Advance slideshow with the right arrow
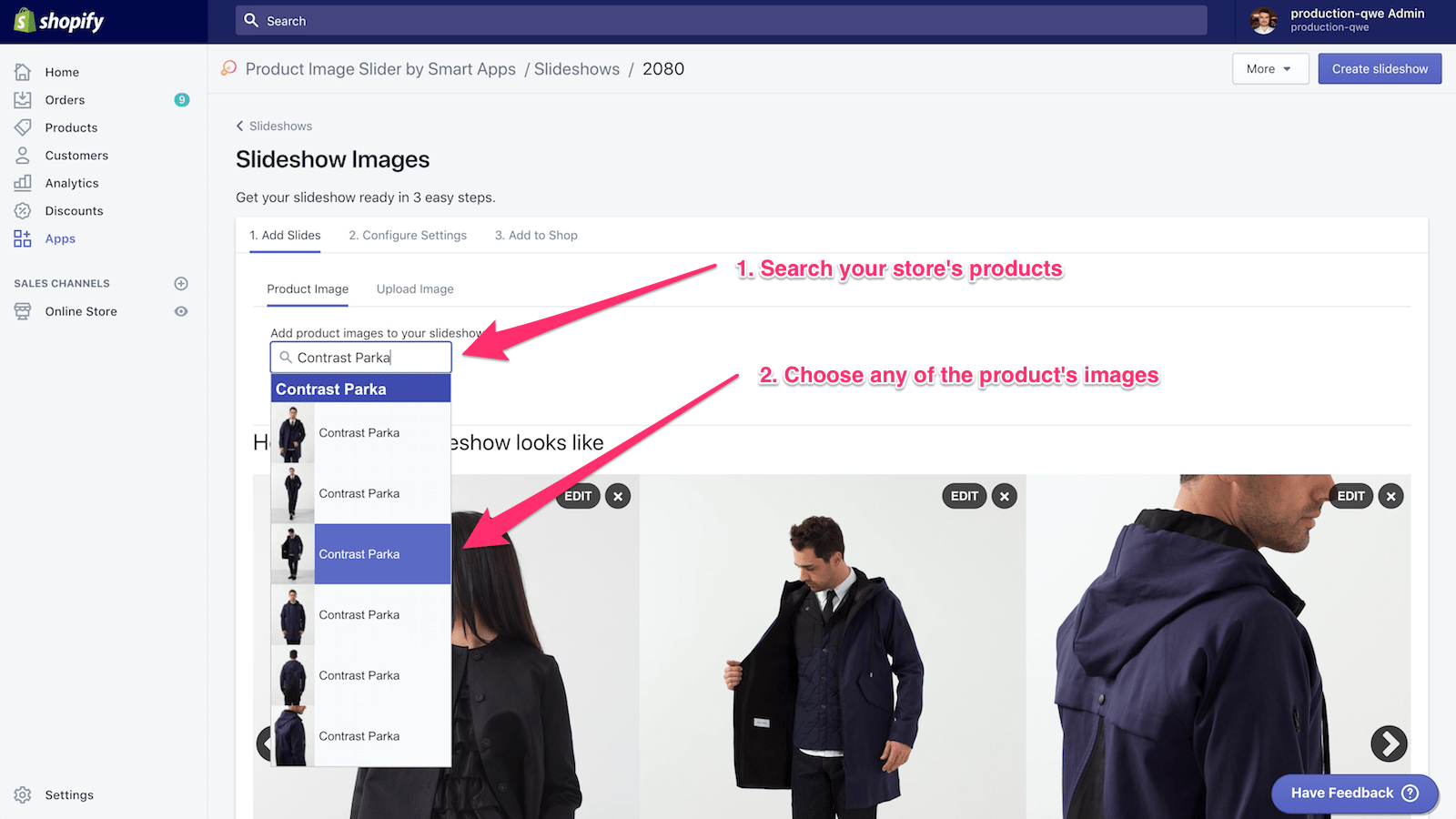This screenshot has width=1456, height=819. tap(1390, 743)
